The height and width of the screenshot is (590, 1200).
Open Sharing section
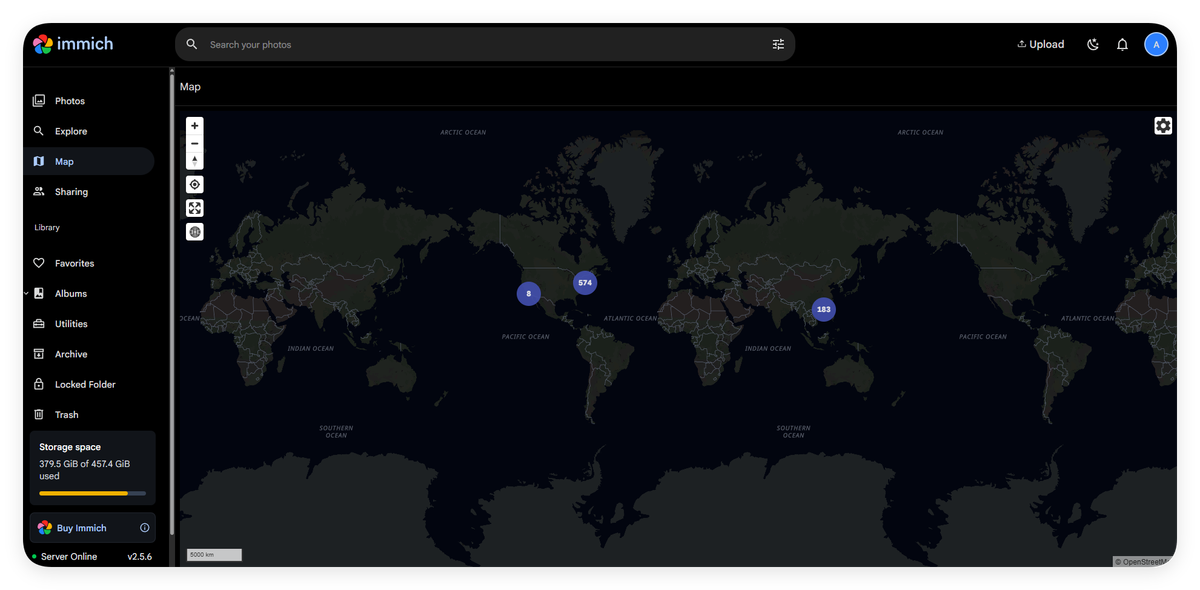coord(89,191)
